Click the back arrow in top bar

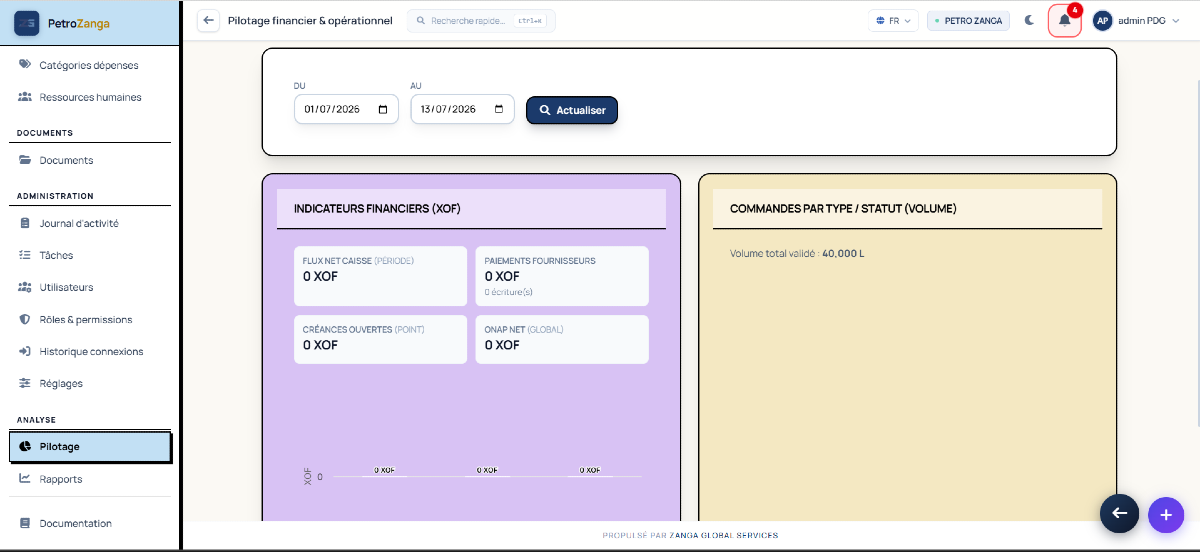click(x=208, y=20)
